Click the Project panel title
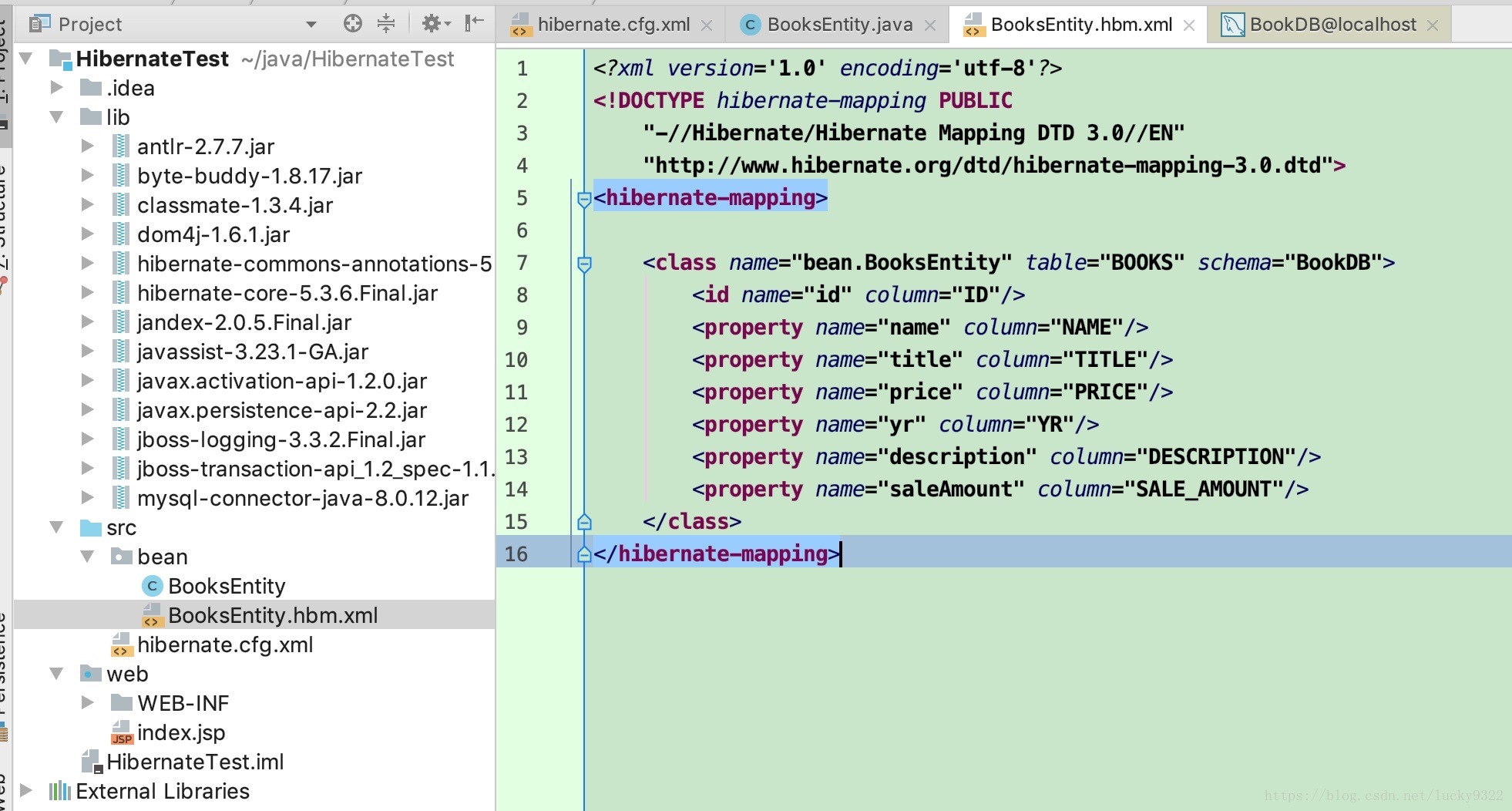This screenshot has height=811, width=1512. point(90,25)
